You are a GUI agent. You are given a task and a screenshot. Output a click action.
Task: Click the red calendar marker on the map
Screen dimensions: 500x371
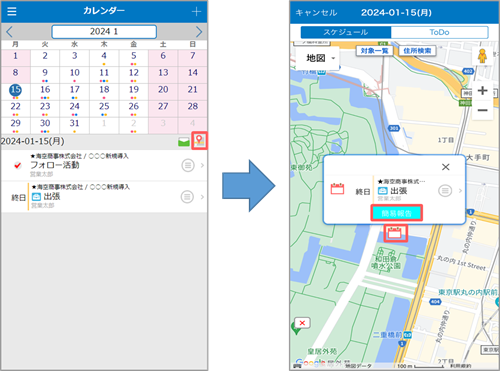395,233
